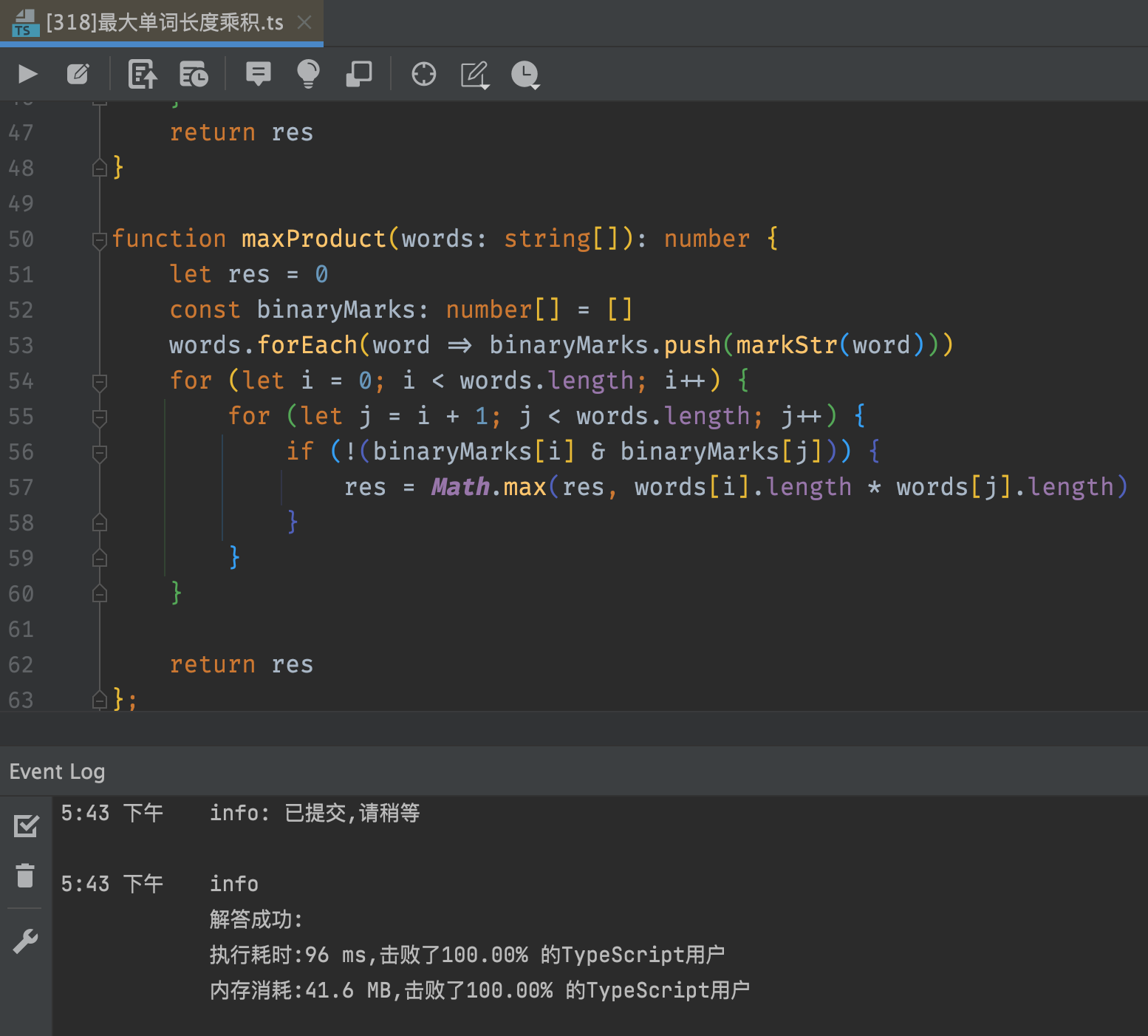This screenshot has width=1148, height=1036.
Task: Click the '已提交,请稍等' log message
Action: pyautogui.click(x=352, y=813)
